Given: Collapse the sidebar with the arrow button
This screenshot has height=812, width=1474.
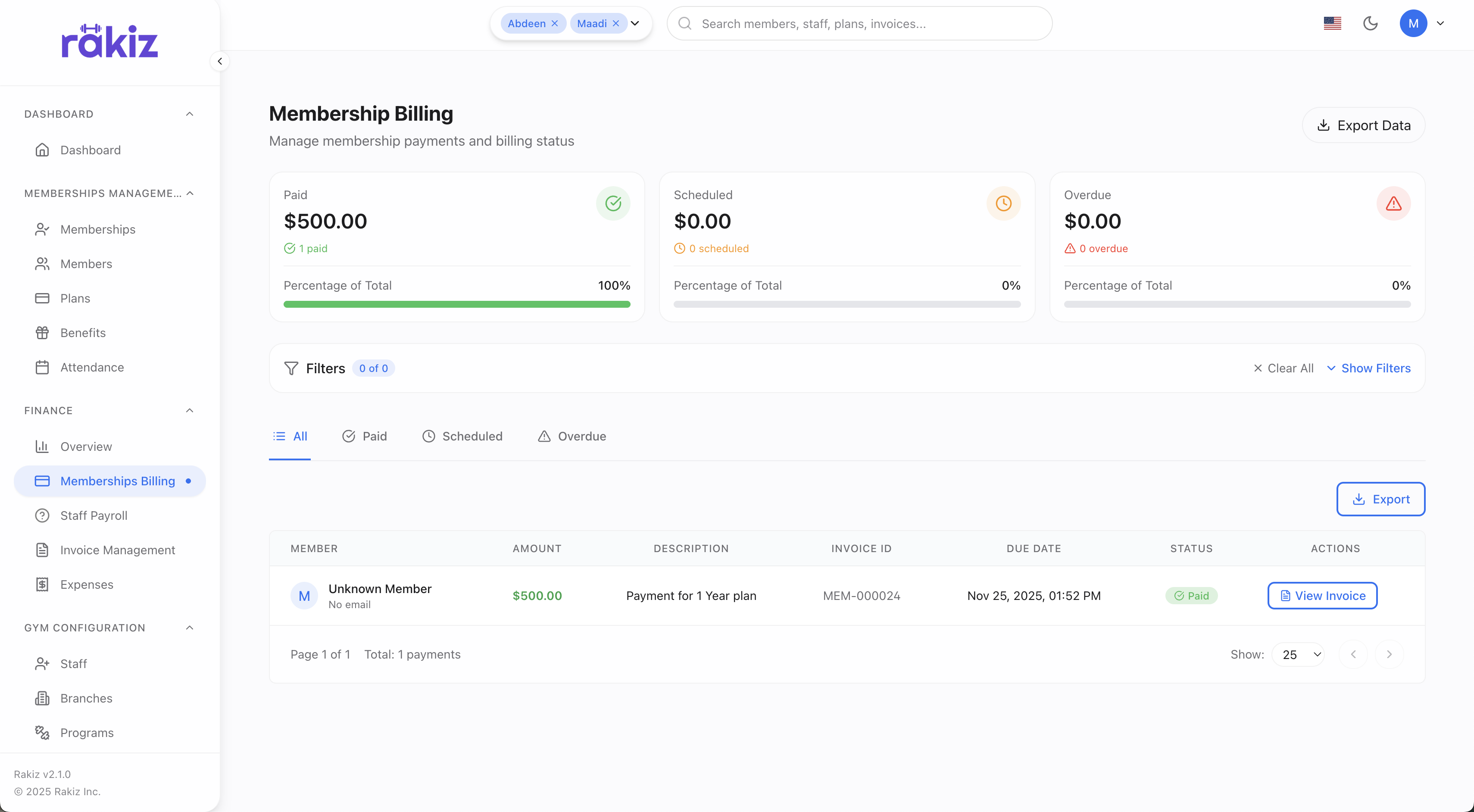Looking at the screenshot, I should tap(220, 61).
